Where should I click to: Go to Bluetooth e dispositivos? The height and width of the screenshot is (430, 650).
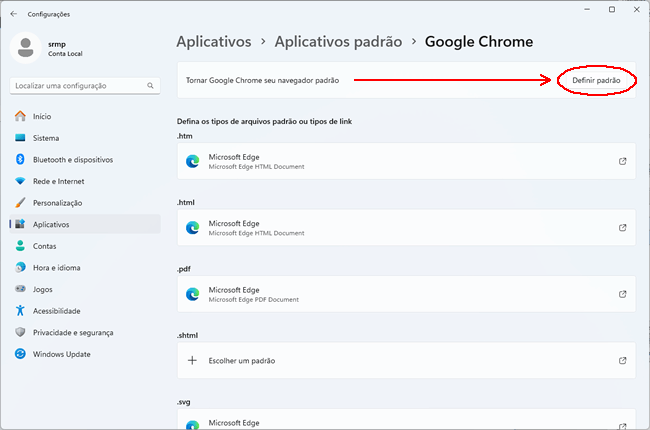(85, 160)
